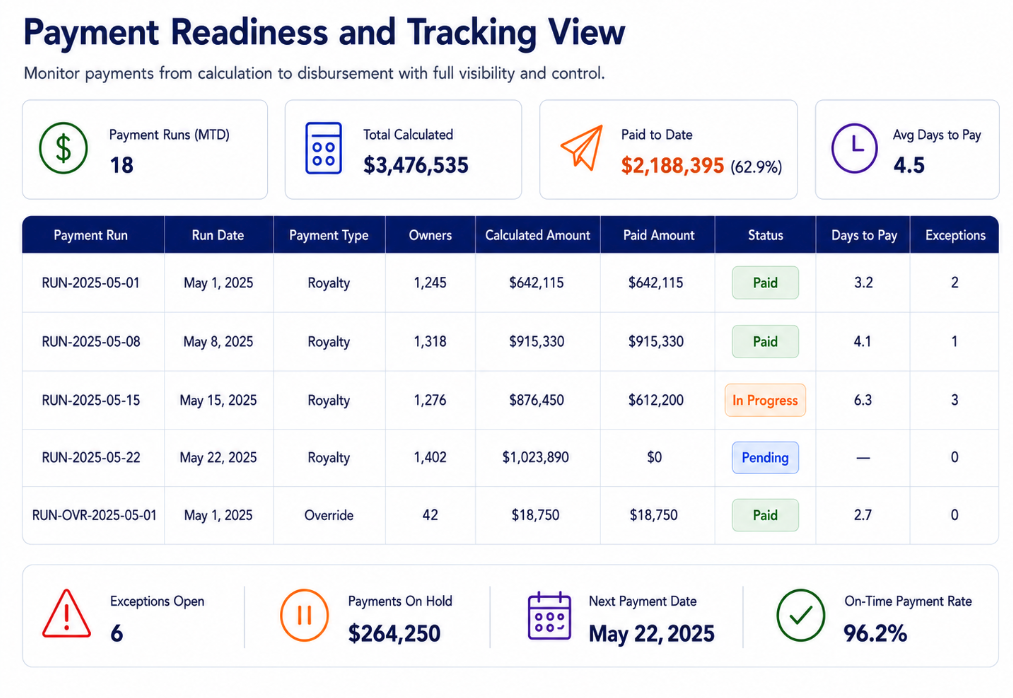Click the Pending status badge
Viewport: 1013px width, 698px height.
[x=765, y=458]
